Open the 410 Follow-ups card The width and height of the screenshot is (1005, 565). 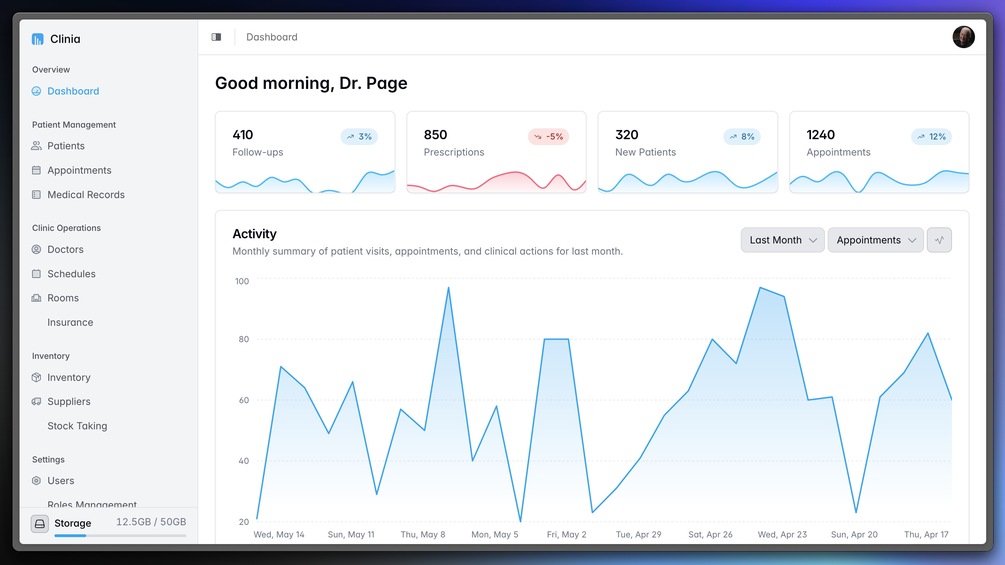coord(305,152)
